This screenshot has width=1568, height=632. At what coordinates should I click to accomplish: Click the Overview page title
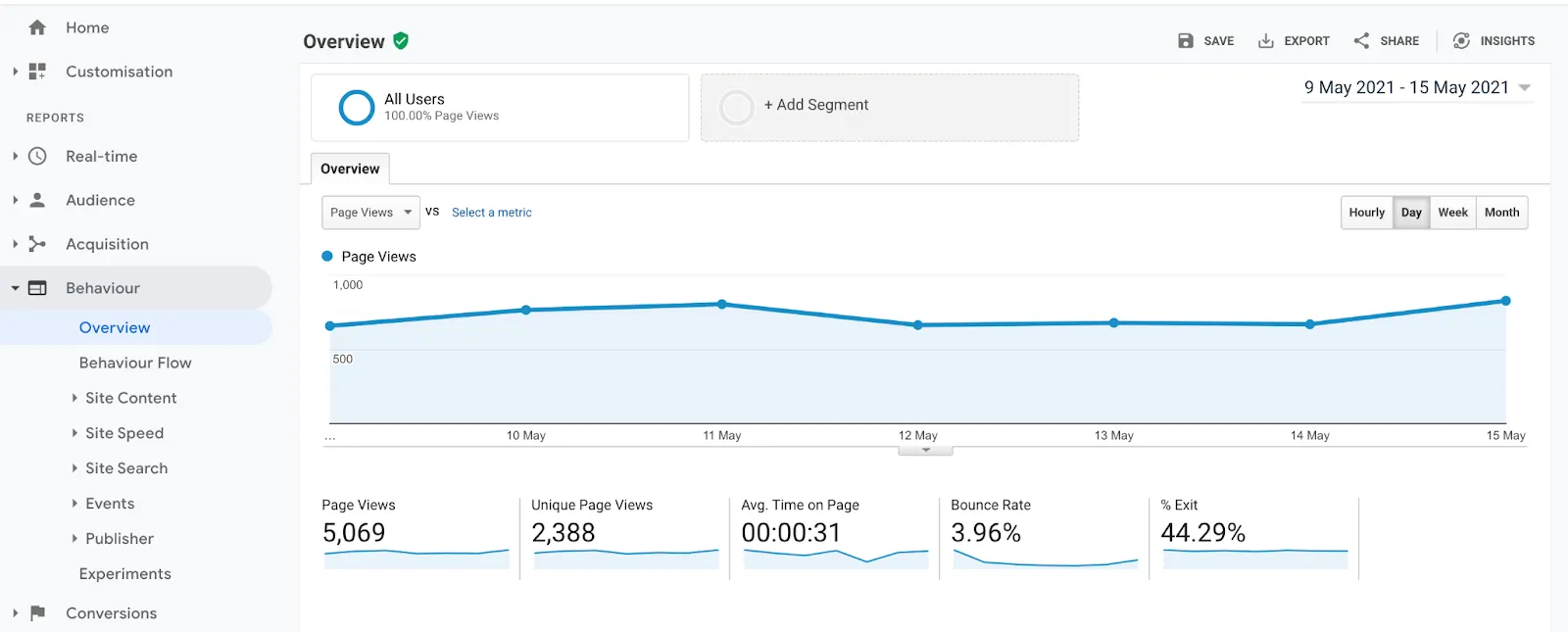344,41
